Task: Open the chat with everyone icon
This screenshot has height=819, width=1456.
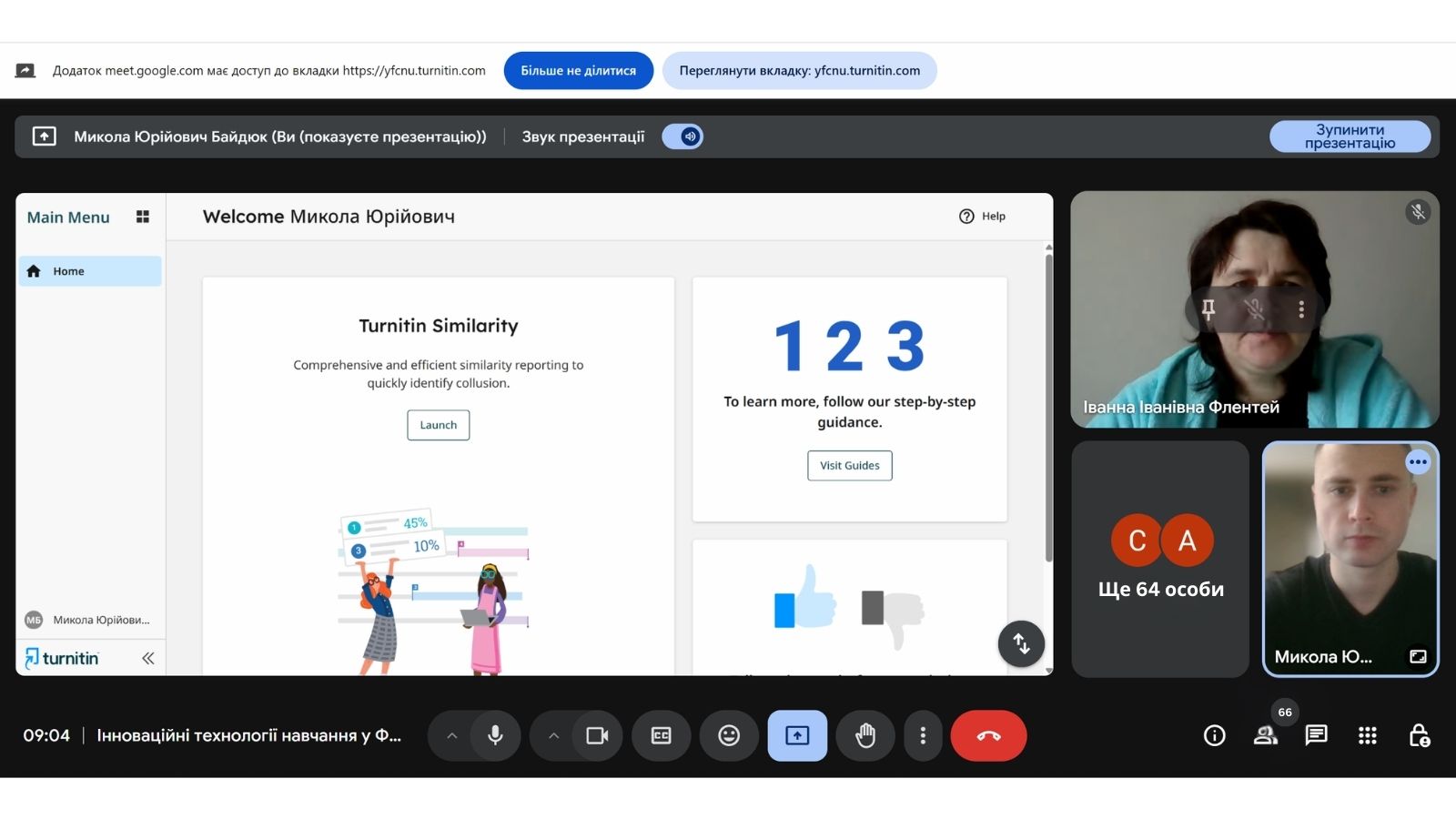Action: click(x=1317, y=735)
